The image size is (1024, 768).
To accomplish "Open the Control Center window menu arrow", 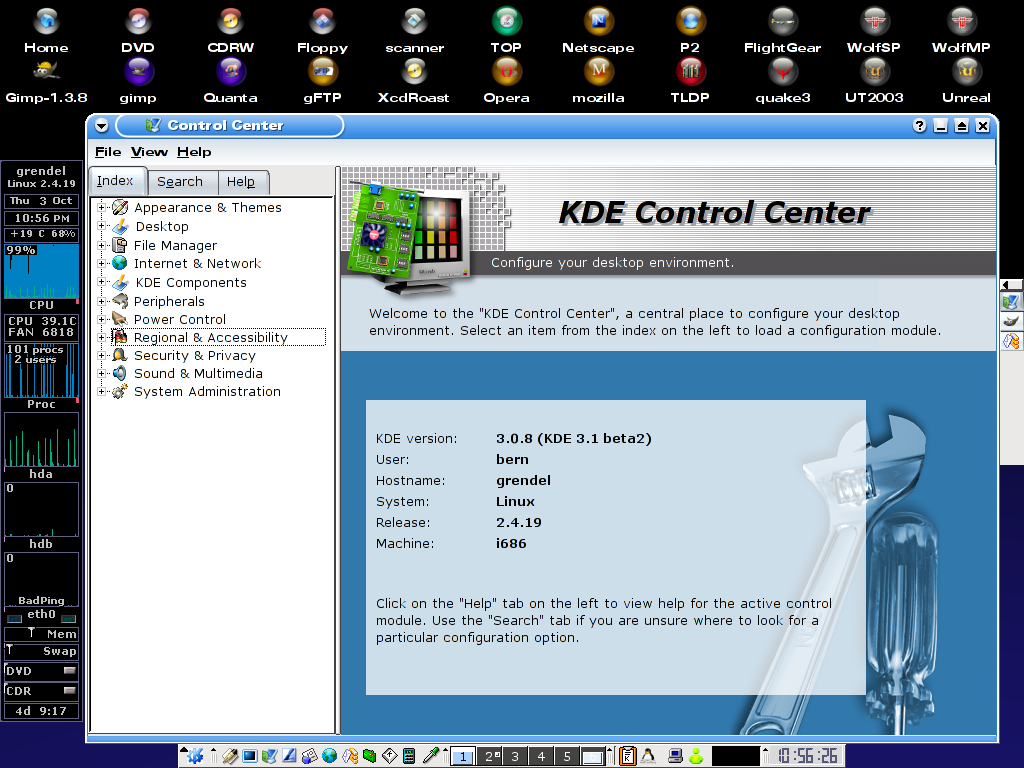I will [101, 126].
